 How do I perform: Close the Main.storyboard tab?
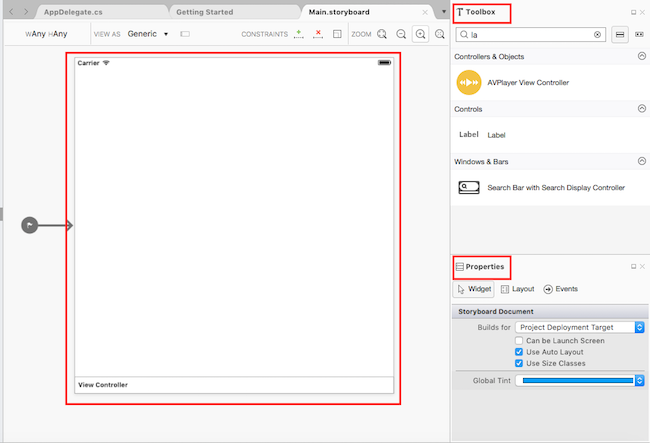click(425, 12)
